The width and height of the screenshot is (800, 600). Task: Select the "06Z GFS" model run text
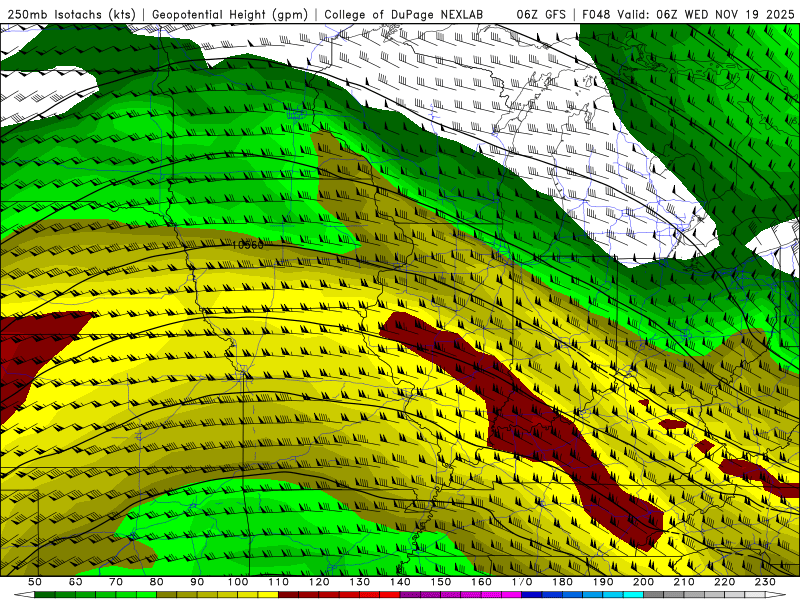click(541, 15)
